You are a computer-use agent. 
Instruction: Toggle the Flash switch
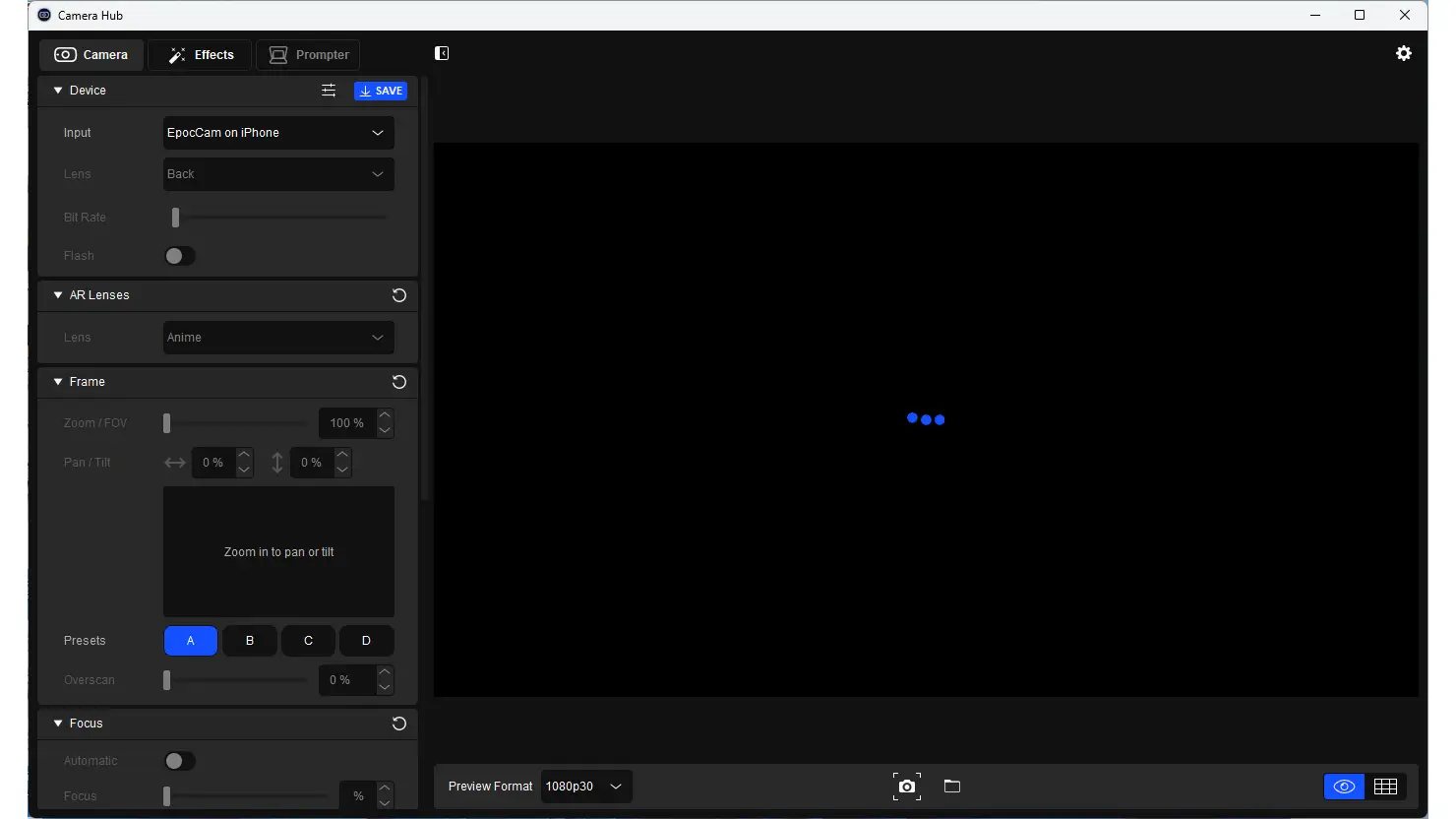coord(179,256)
